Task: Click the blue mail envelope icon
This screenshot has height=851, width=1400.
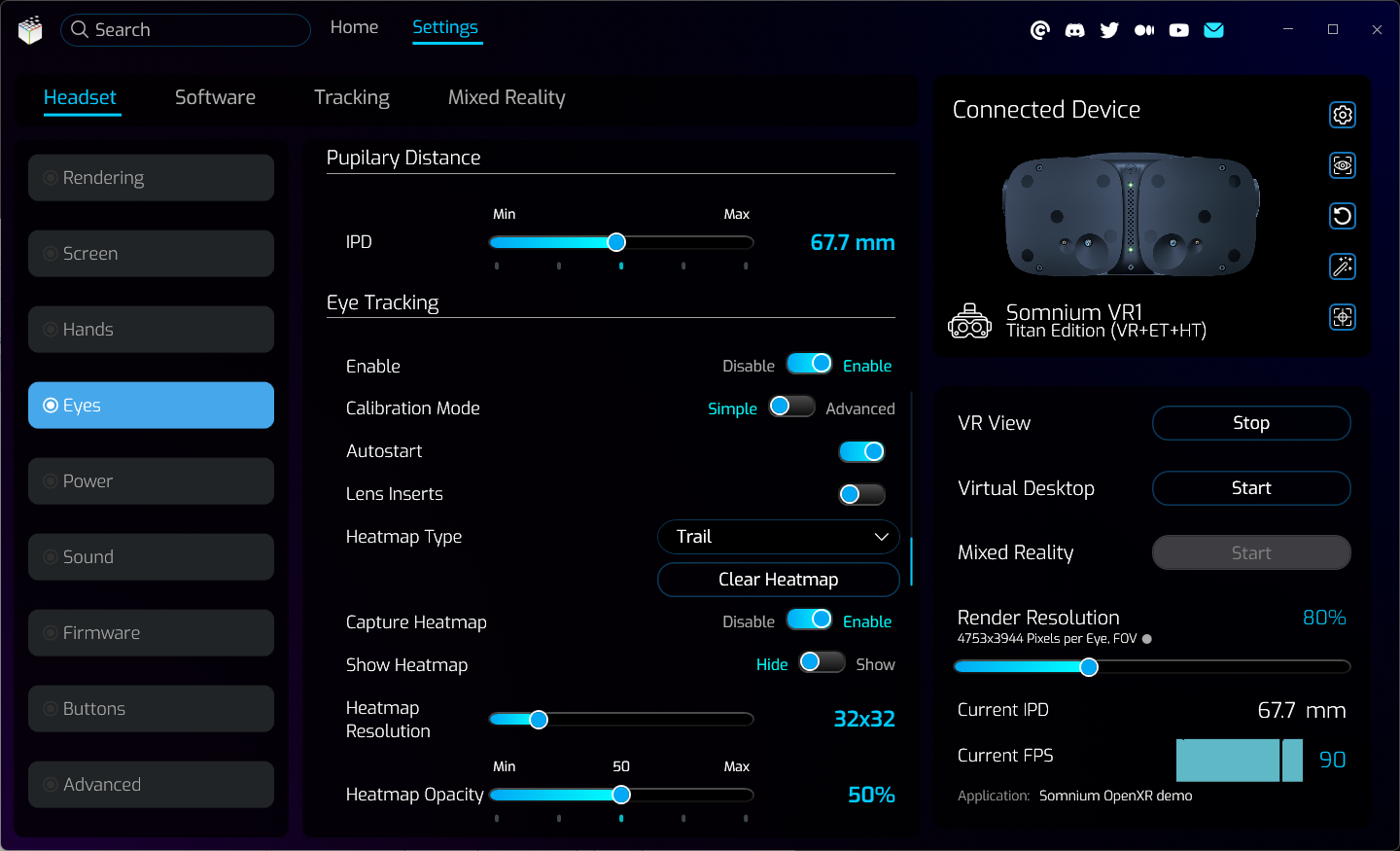Action: (x=1213, y=30)
